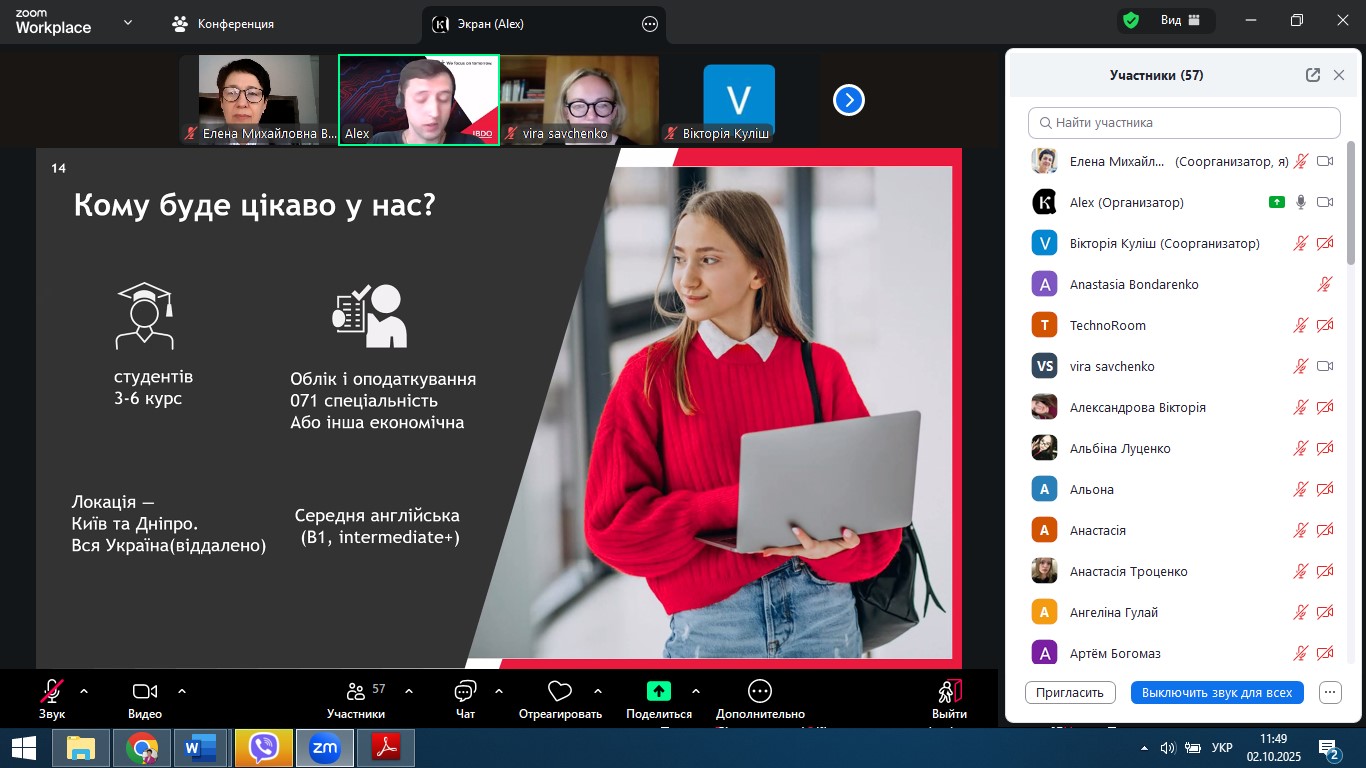
Task: Select the Экран (Alex) tab
Action: pyautogui.click(x=490, y=24)
